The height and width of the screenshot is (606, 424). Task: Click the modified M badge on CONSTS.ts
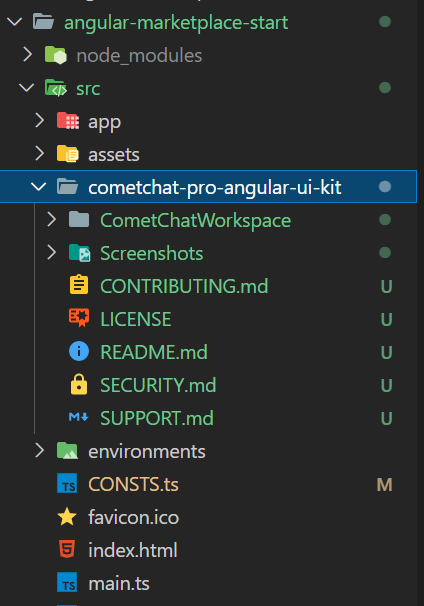pos(385,485)
